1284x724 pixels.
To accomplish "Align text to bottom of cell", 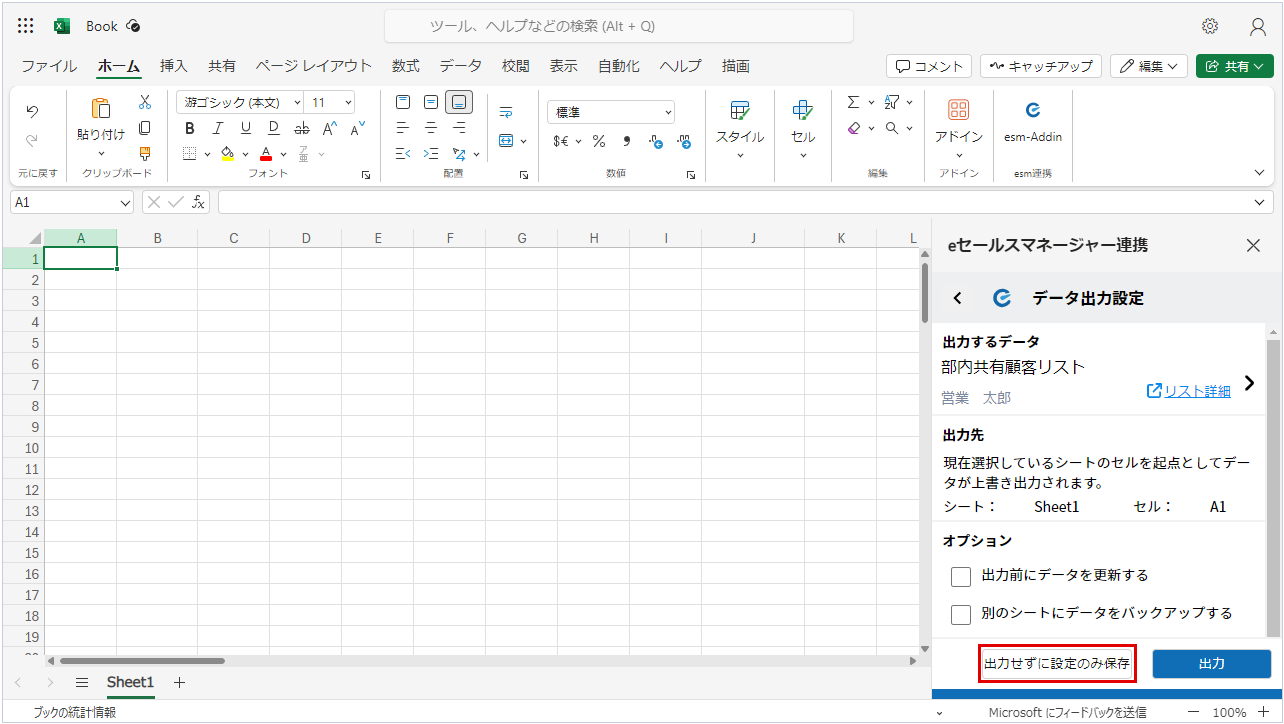I will click(x=459, y=102).
